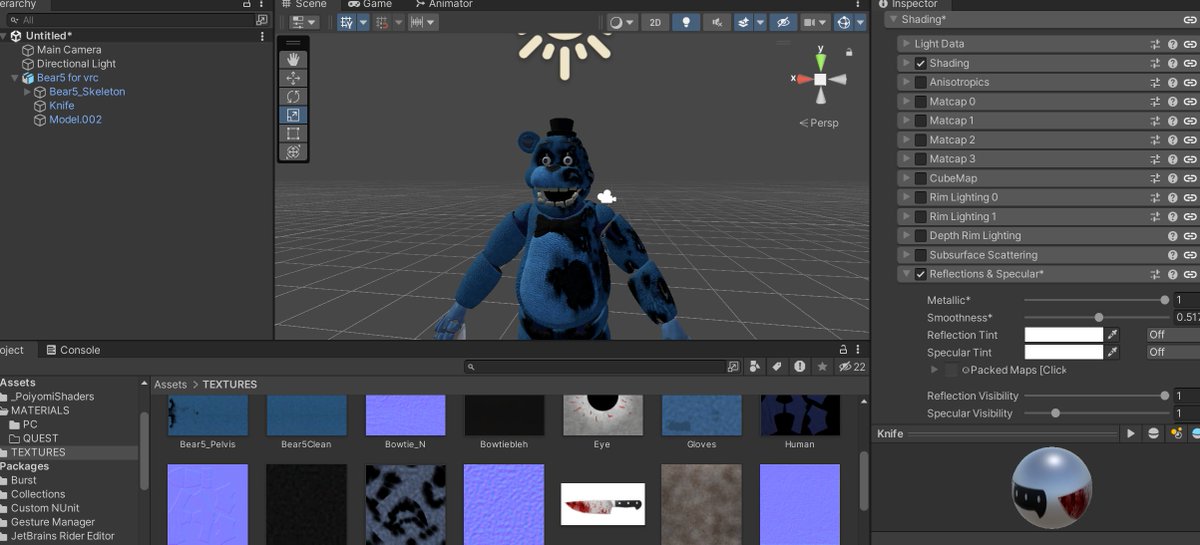Select the Move tool in scene overlay
The height and width of the screenshot is (545, 1200).
(x=293, y=78)
